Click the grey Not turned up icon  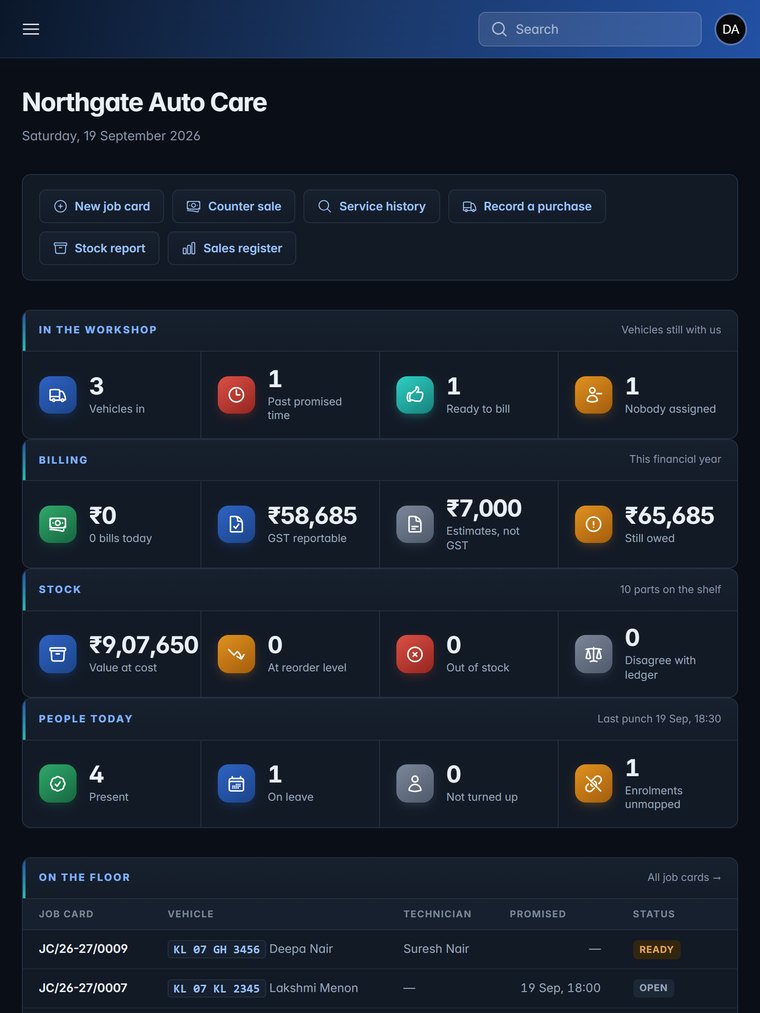pos(415,783)
